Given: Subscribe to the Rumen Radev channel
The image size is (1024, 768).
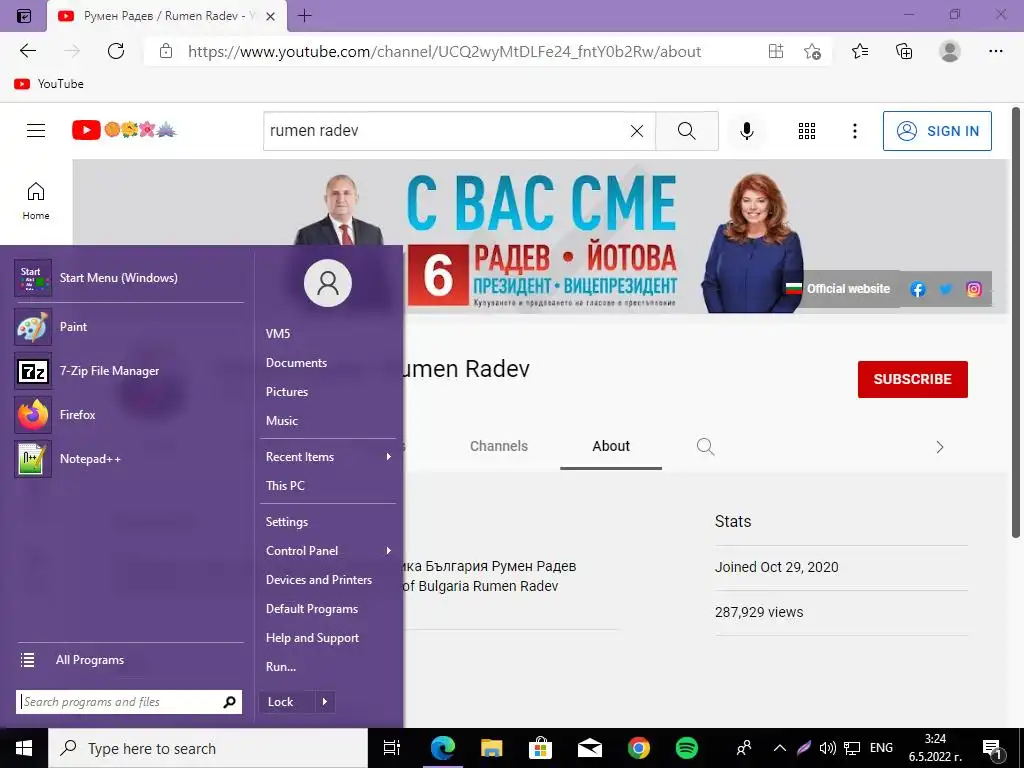Looking at the screenshot, I should (x=912, y=379).
